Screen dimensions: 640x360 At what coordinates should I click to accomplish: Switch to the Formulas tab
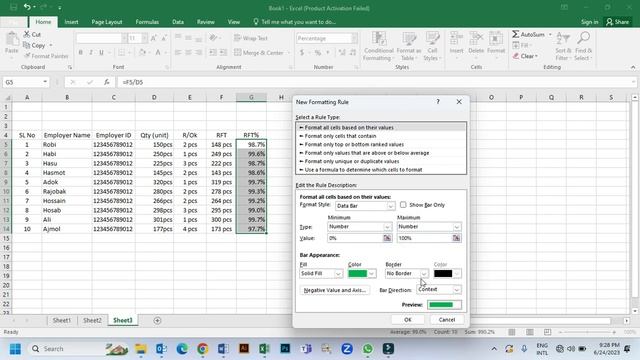(147, 22)
